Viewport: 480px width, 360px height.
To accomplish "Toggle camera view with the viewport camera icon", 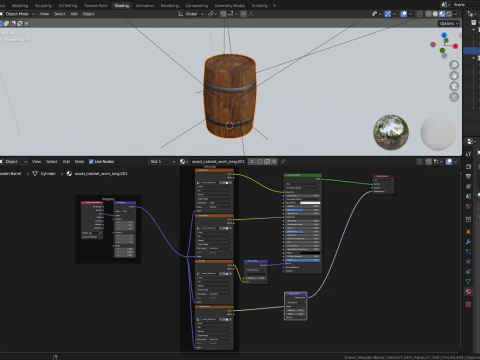I will pos(454,86).
